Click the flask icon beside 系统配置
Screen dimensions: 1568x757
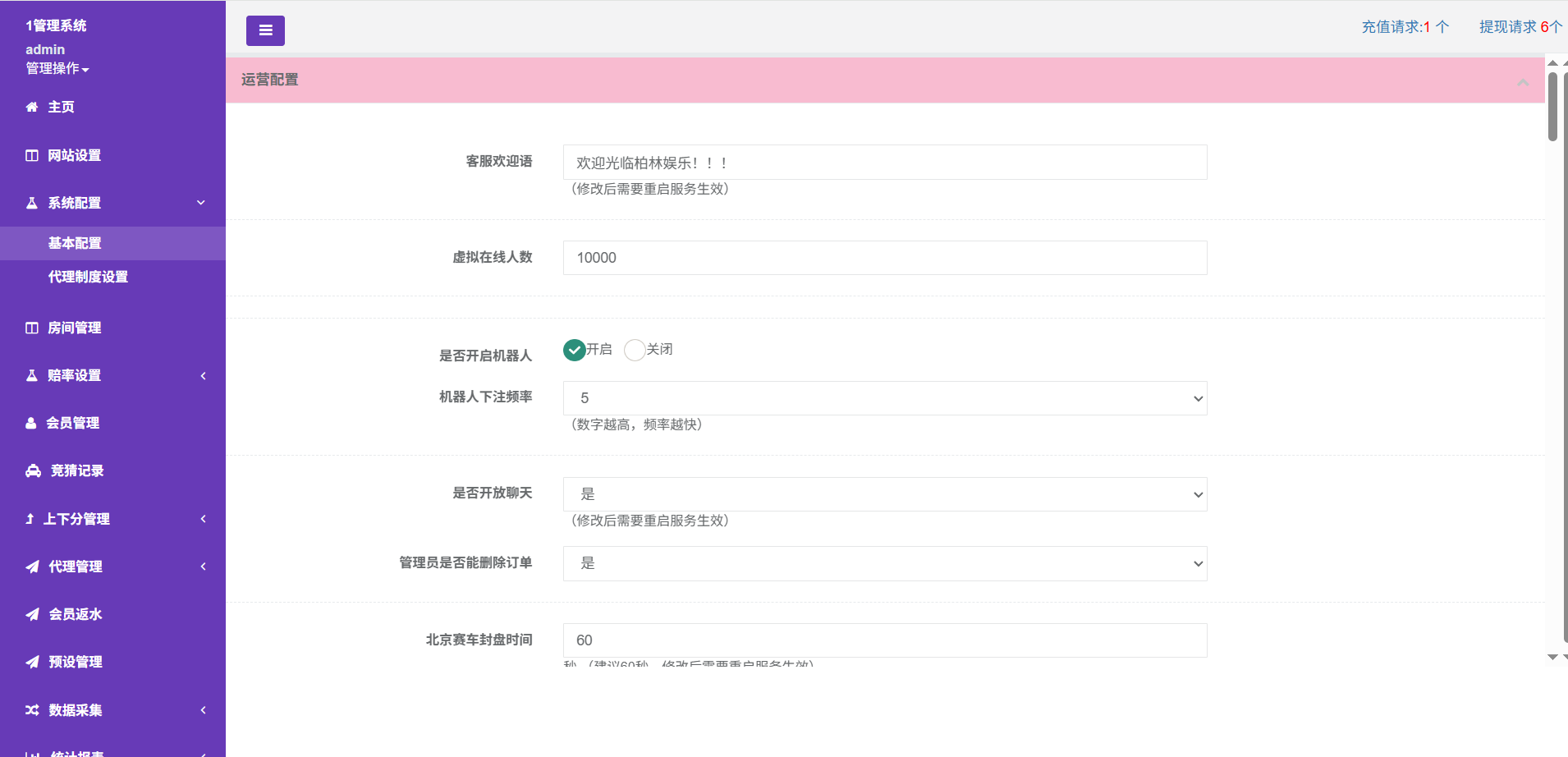32,203
